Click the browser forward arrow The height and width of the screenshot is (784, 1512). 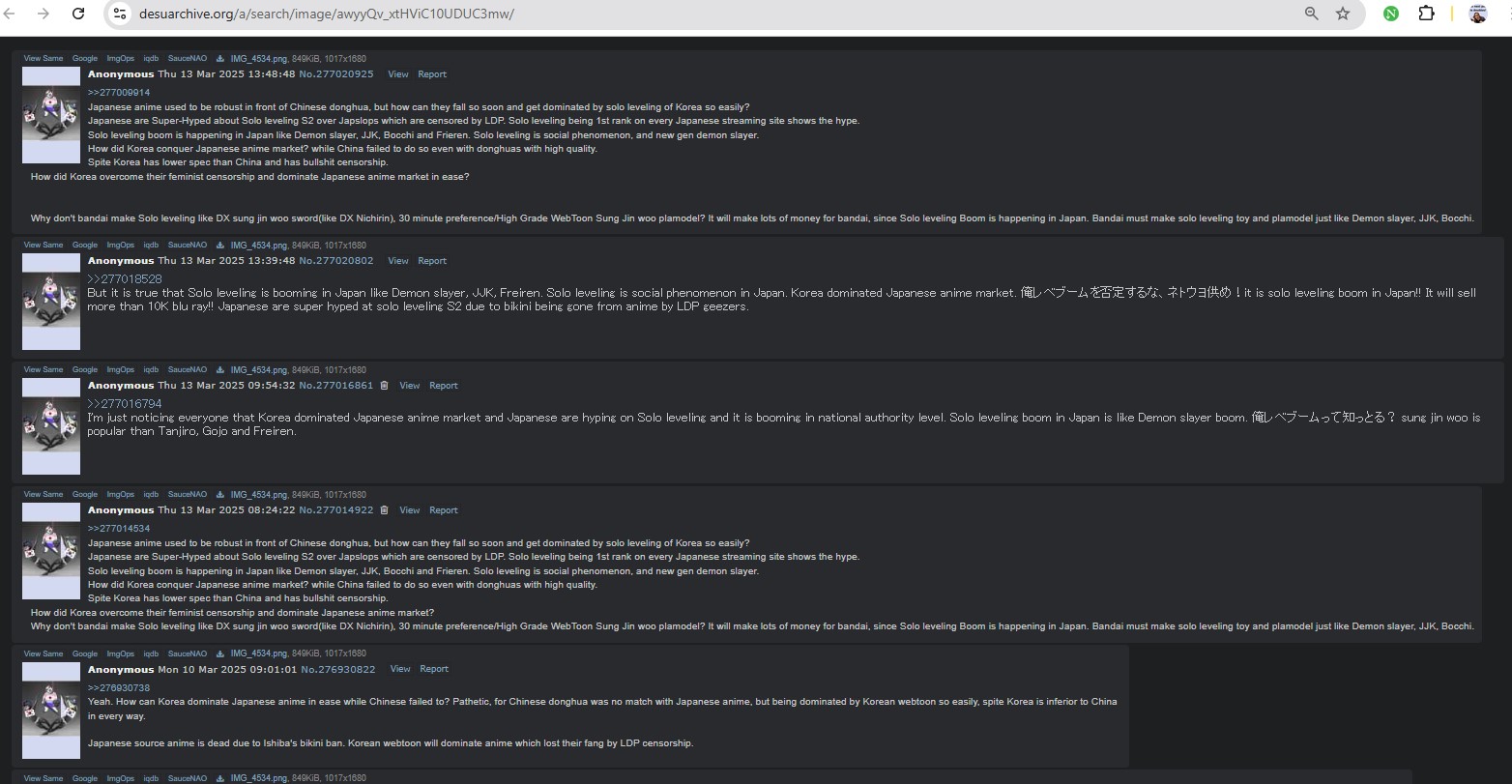pos(43,14)
